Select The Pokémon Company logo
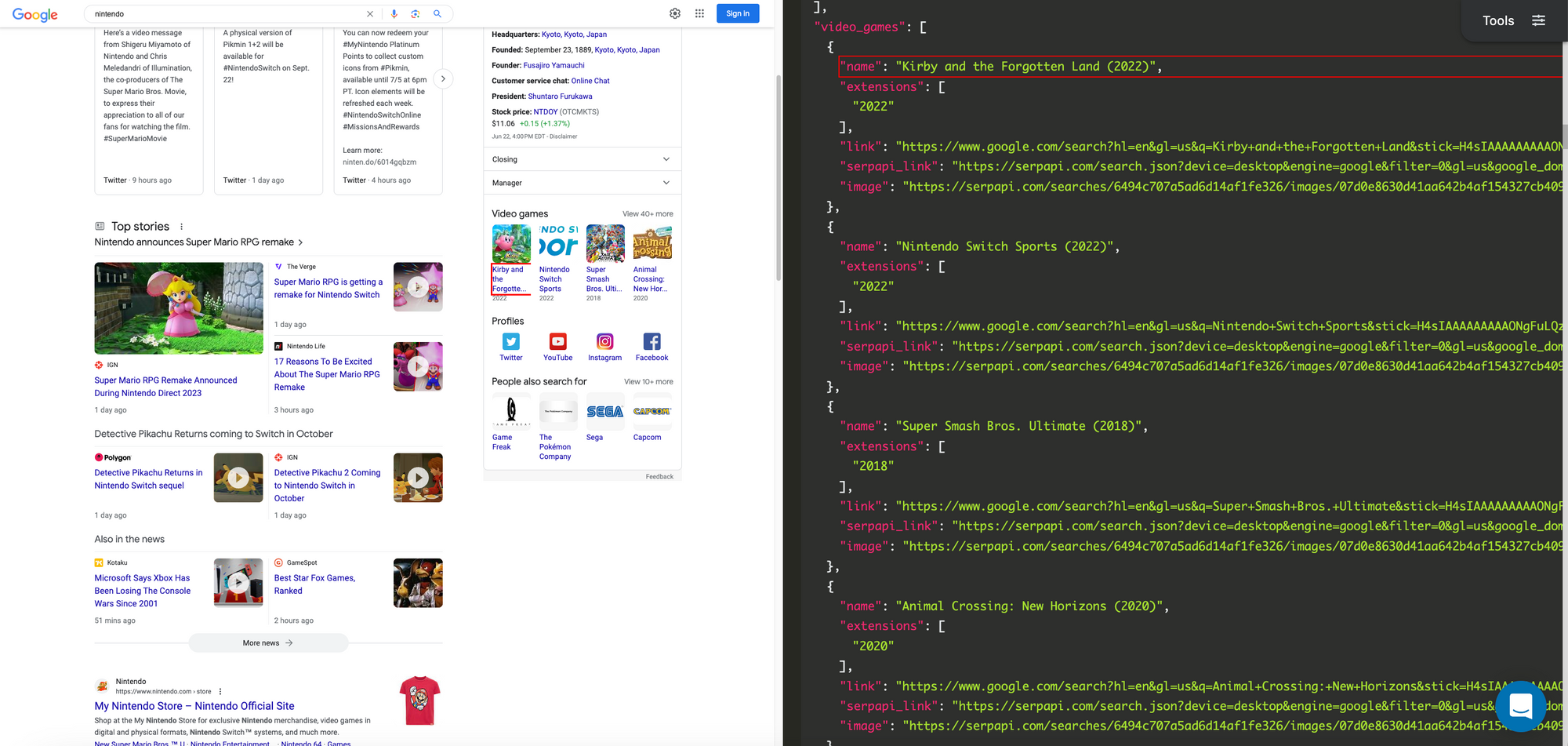 [x=558, y=411]
